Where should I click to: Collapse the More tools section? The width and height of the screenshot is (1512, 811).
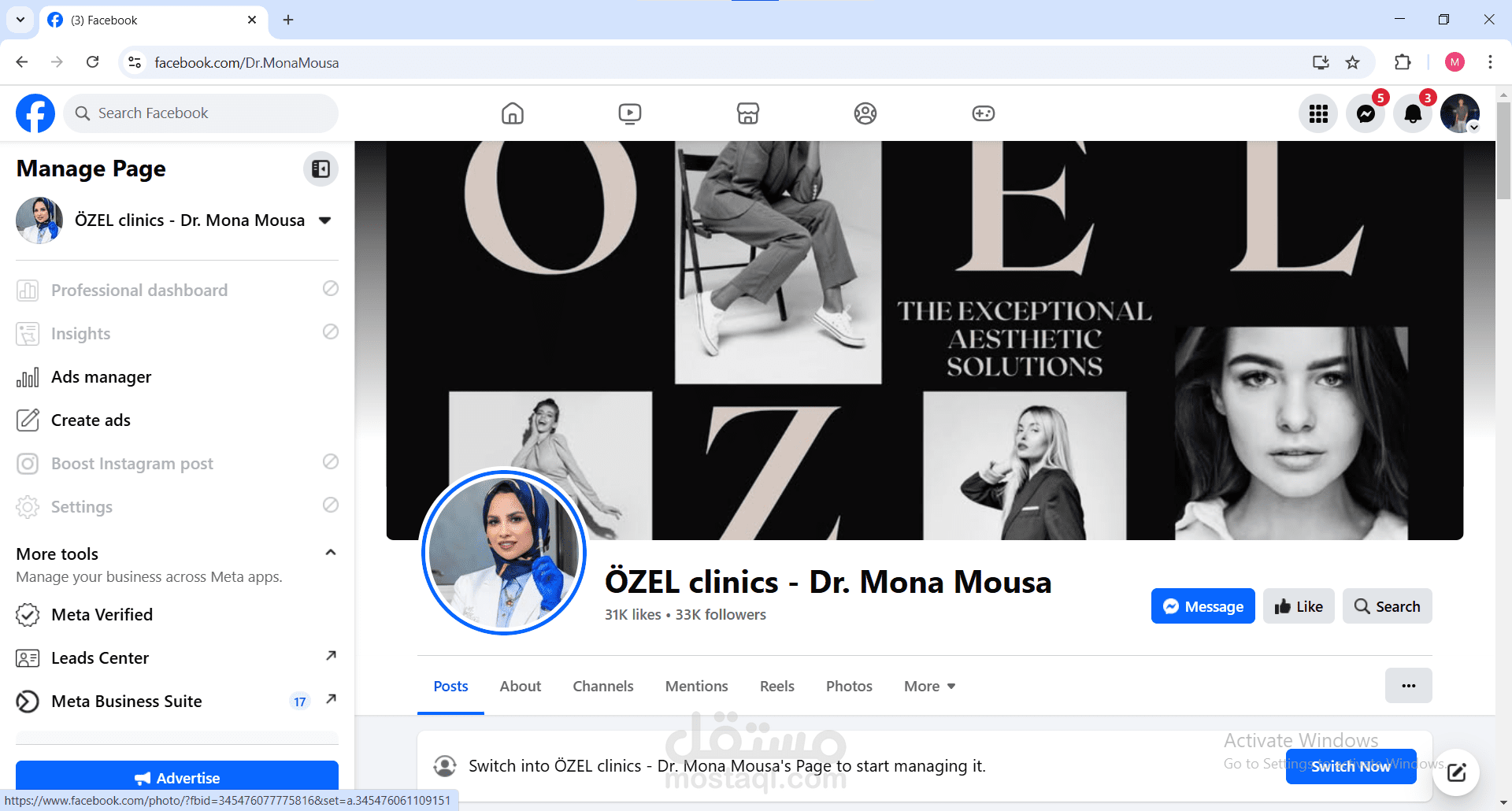point(331,553)
